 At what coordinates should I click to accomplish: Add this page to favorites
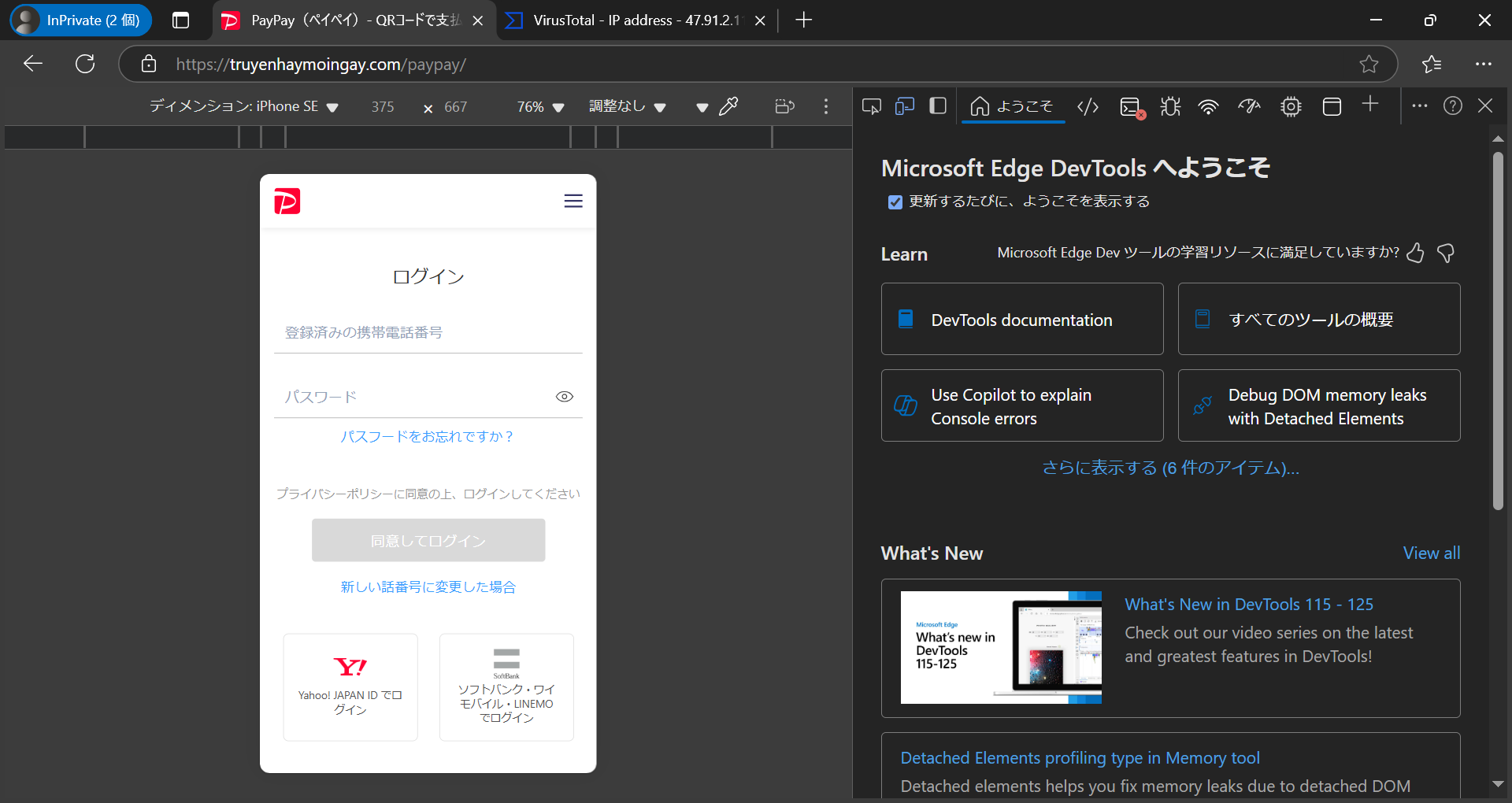click(1369, 64)
